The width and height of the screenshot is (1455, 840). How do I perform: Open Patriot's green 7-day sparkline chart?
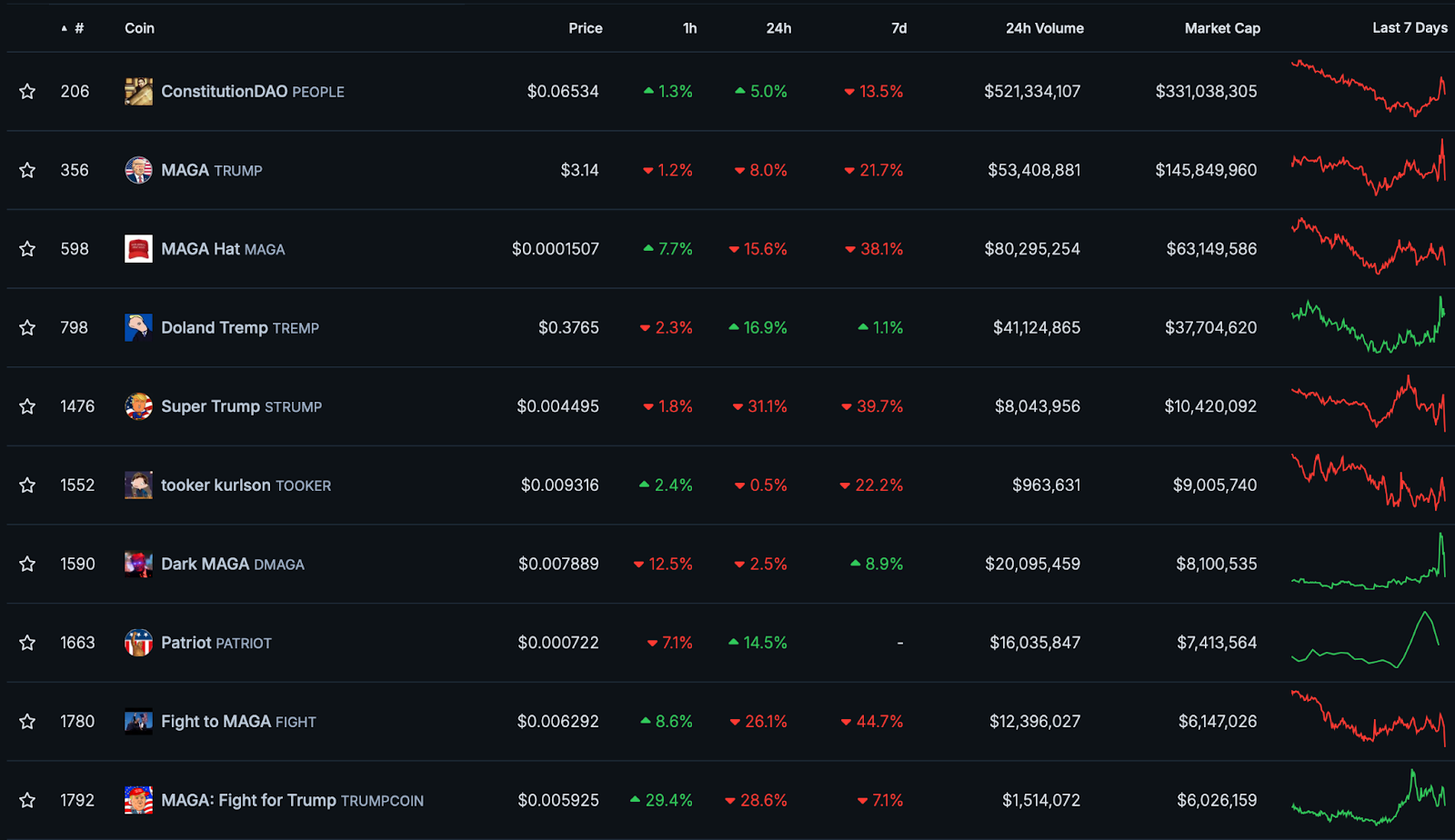pyautogui.click(x=1367, y=639)
